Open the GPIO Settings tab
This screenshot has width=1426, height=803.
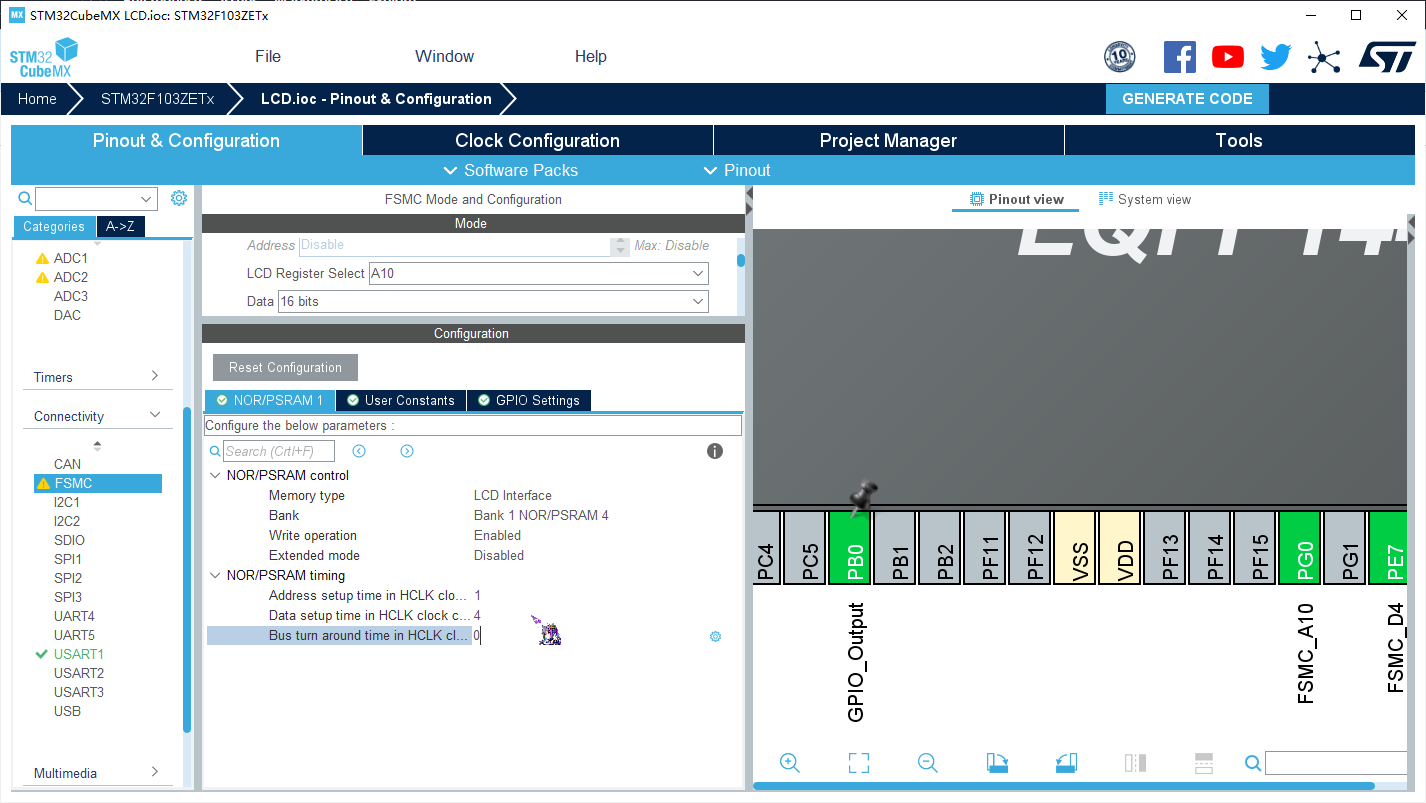pyautogui.click(x=529, y=400)
